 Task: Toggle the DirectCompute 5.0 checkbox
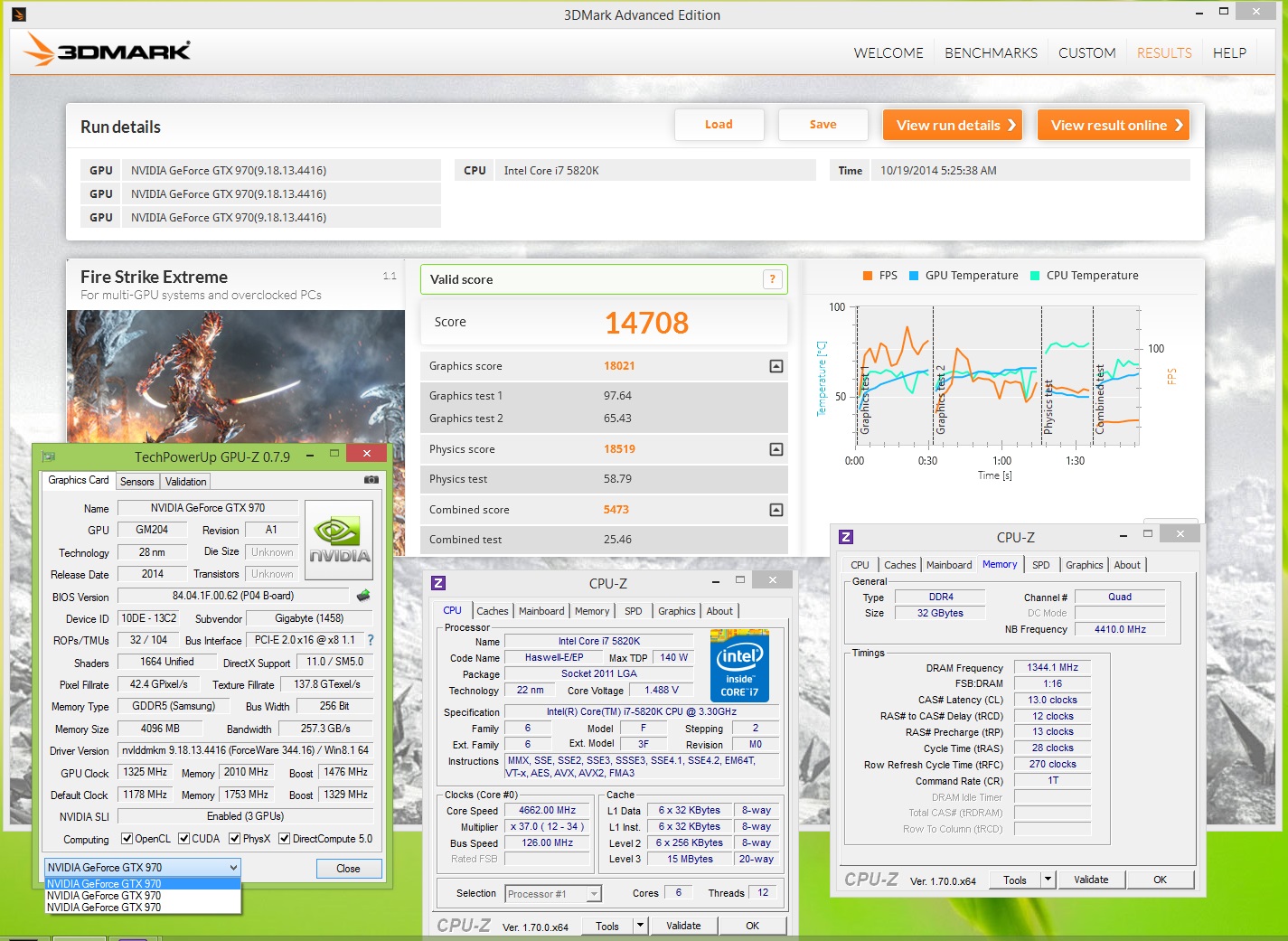click(x=284, y=839)
